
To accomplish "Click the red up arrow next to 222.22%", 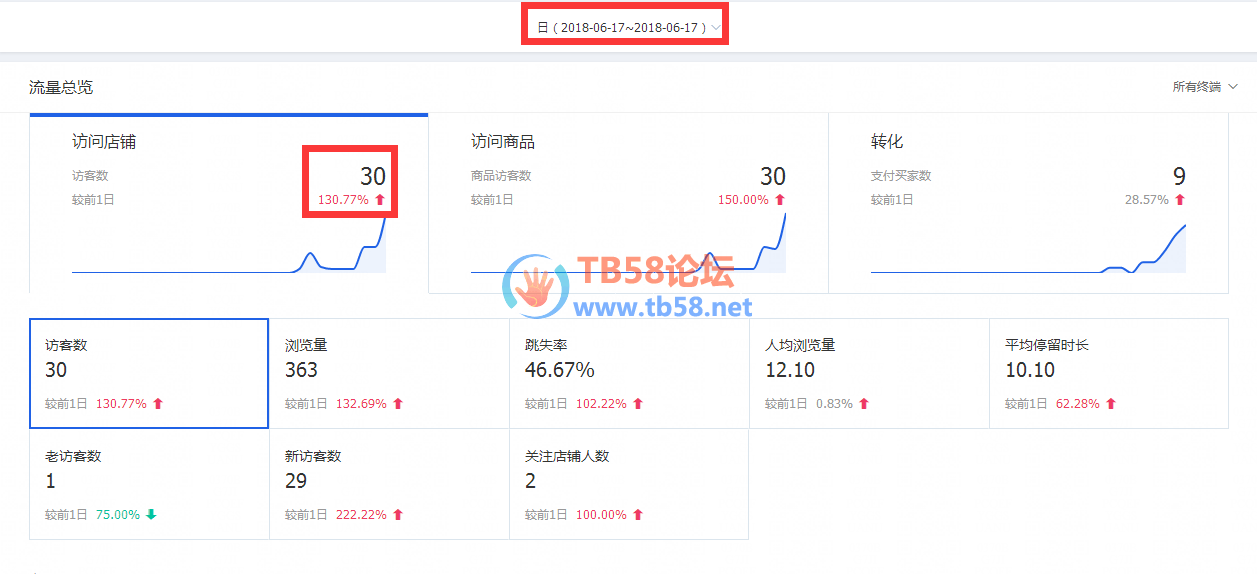I will [398, 515].
